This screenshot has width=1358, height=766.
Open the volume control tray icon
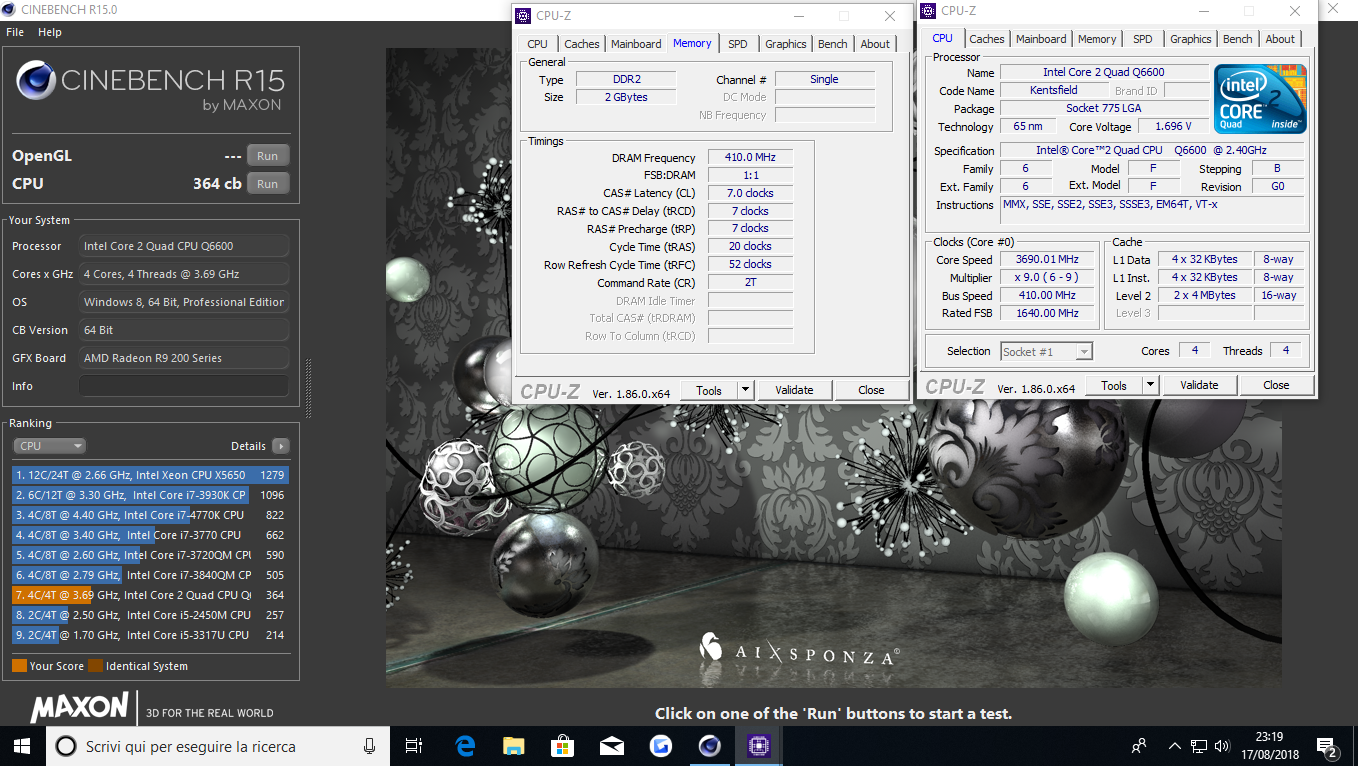point(1221,746)
